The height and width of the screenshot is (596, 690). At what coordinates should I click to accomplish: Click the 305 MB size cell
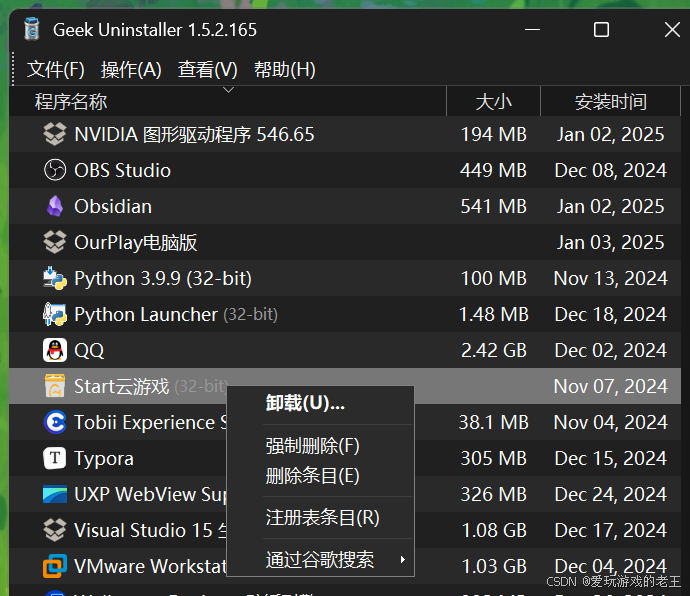(x=493, y=458)
